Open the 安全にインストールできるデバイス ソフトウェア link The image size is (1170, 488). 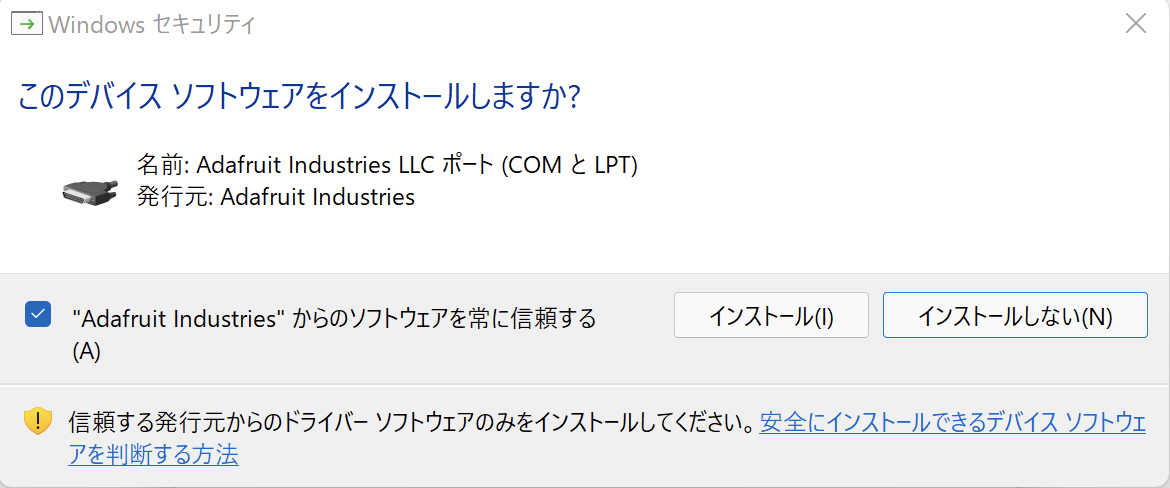(952, 422)
